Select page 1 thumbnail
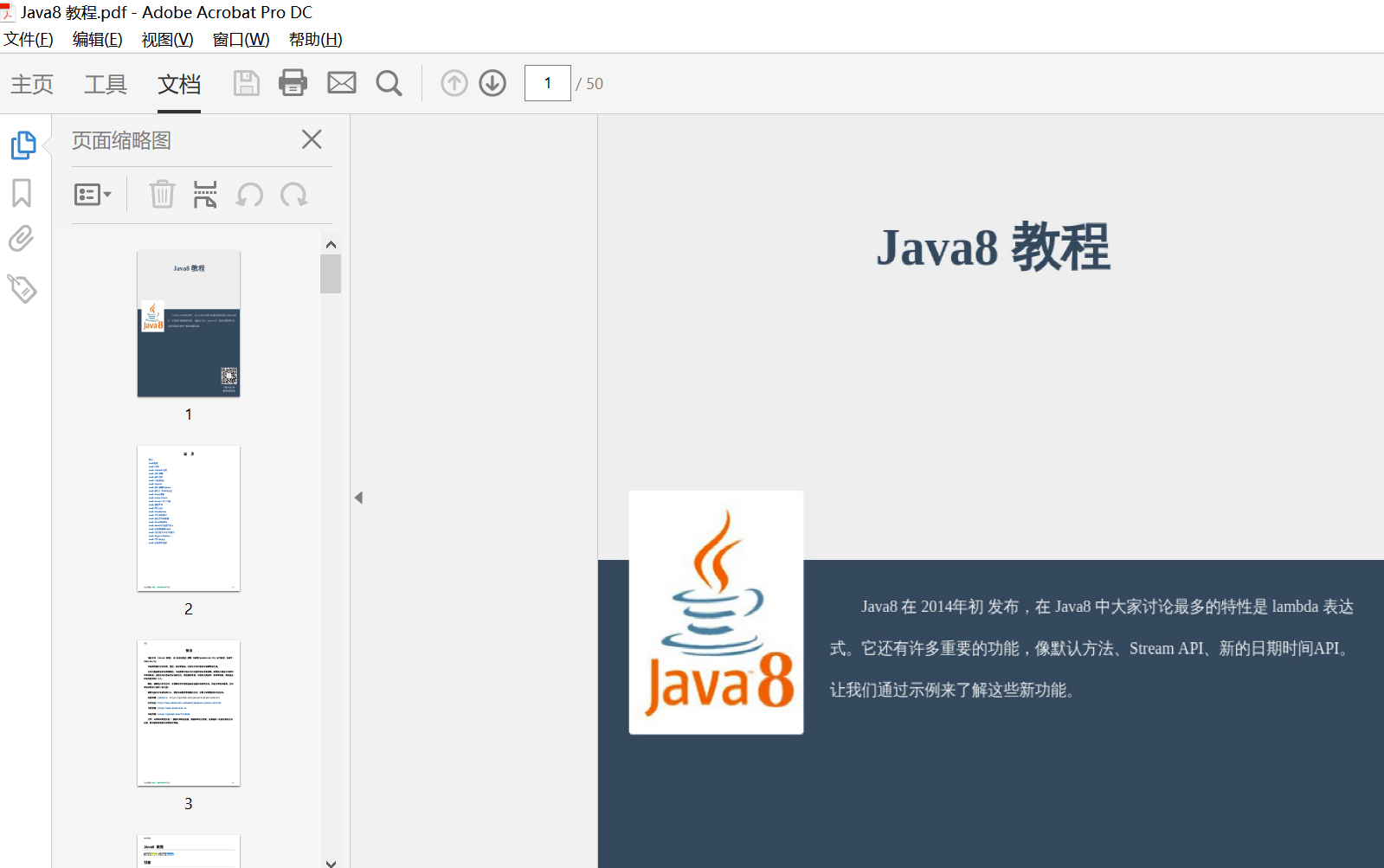Viewport: 1384px width, 868px height. [189, 325]
